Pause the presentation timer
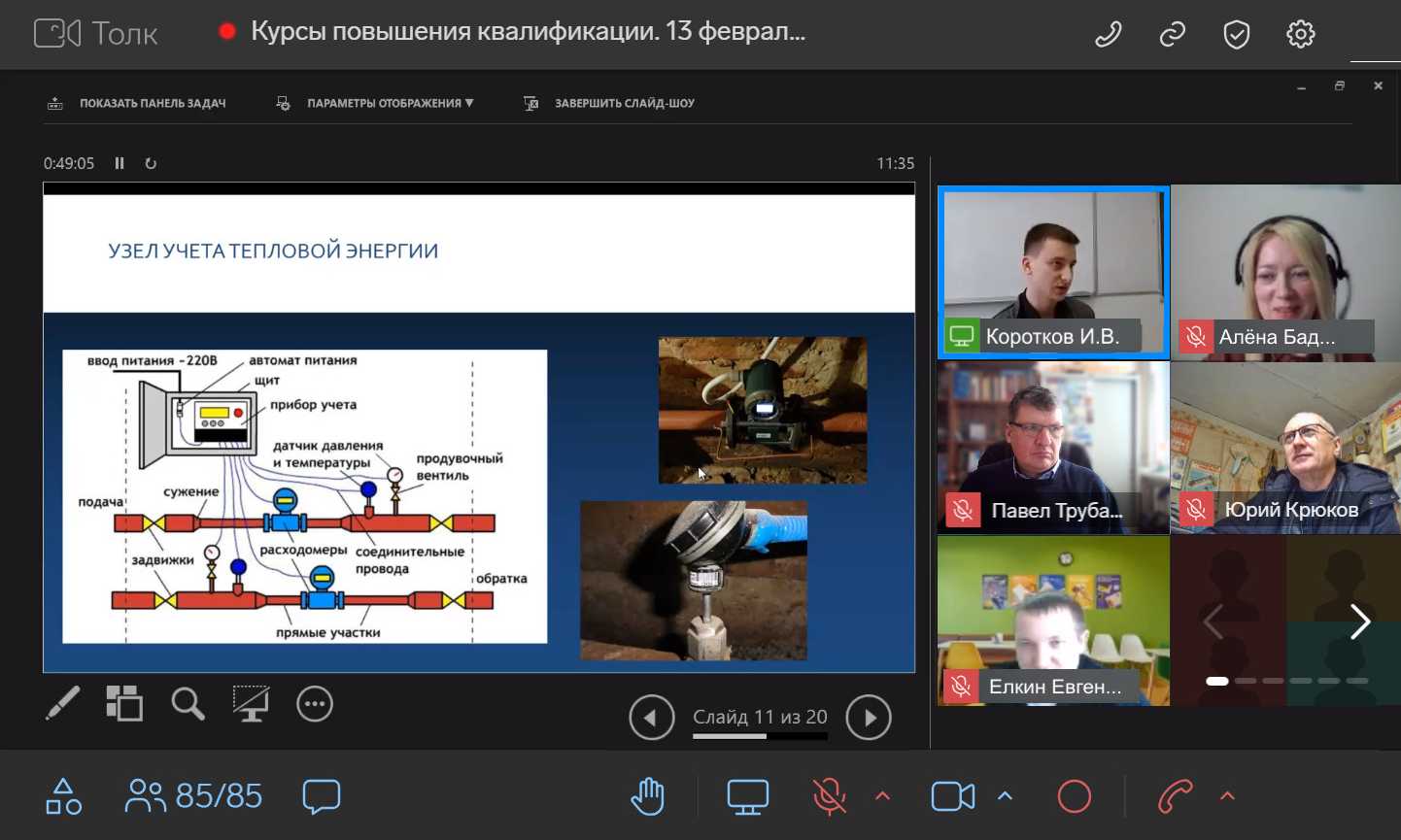1401x840 pixels. point(120,163)
